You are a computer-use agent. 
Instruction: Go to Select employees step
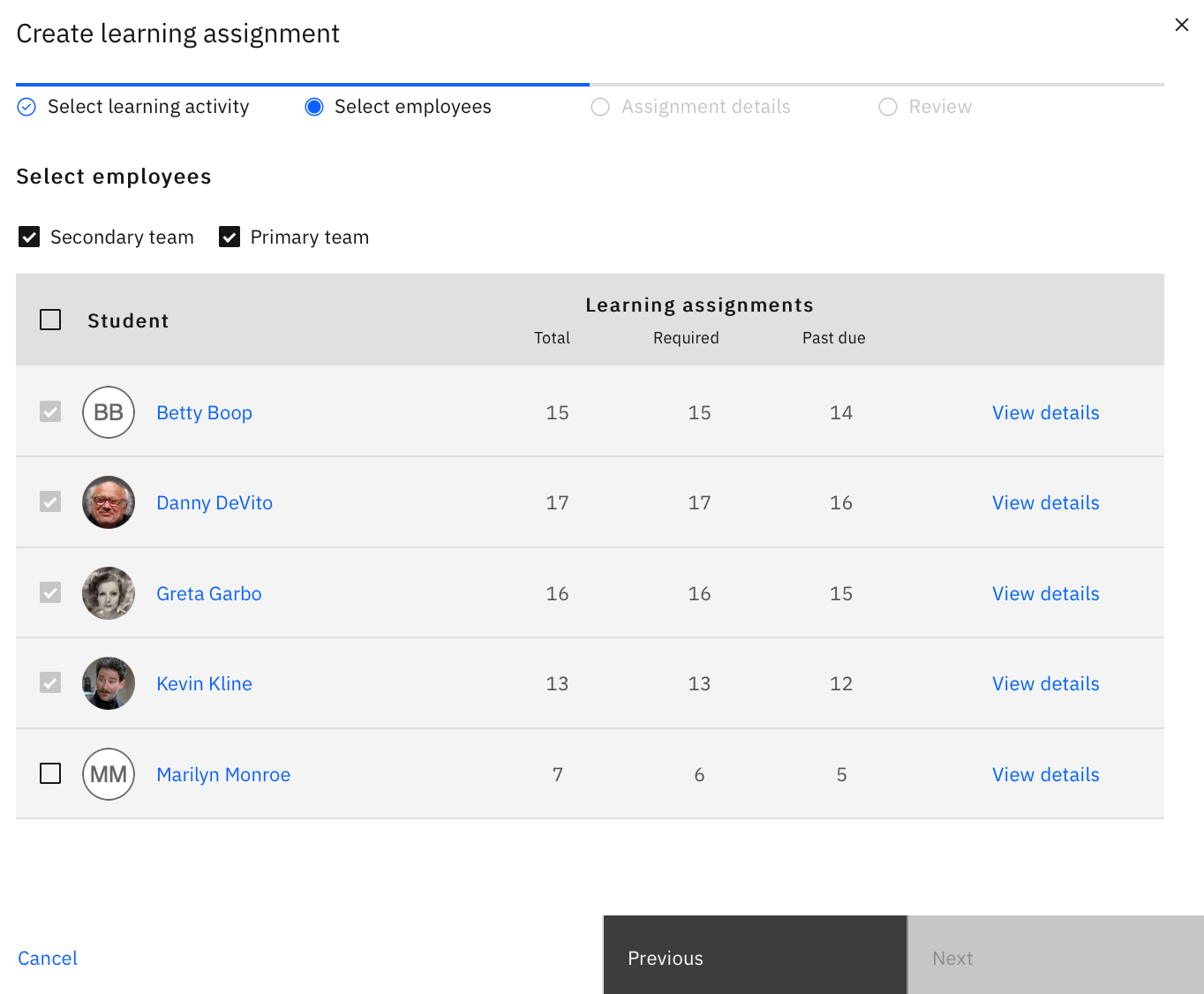398,107
